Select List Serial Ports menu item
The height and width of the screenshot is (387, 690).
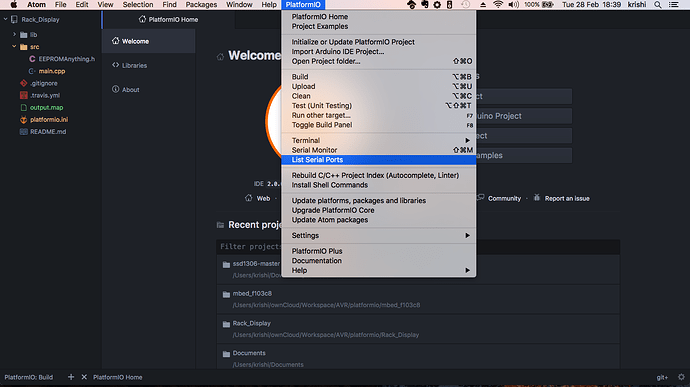coord(378,160)
